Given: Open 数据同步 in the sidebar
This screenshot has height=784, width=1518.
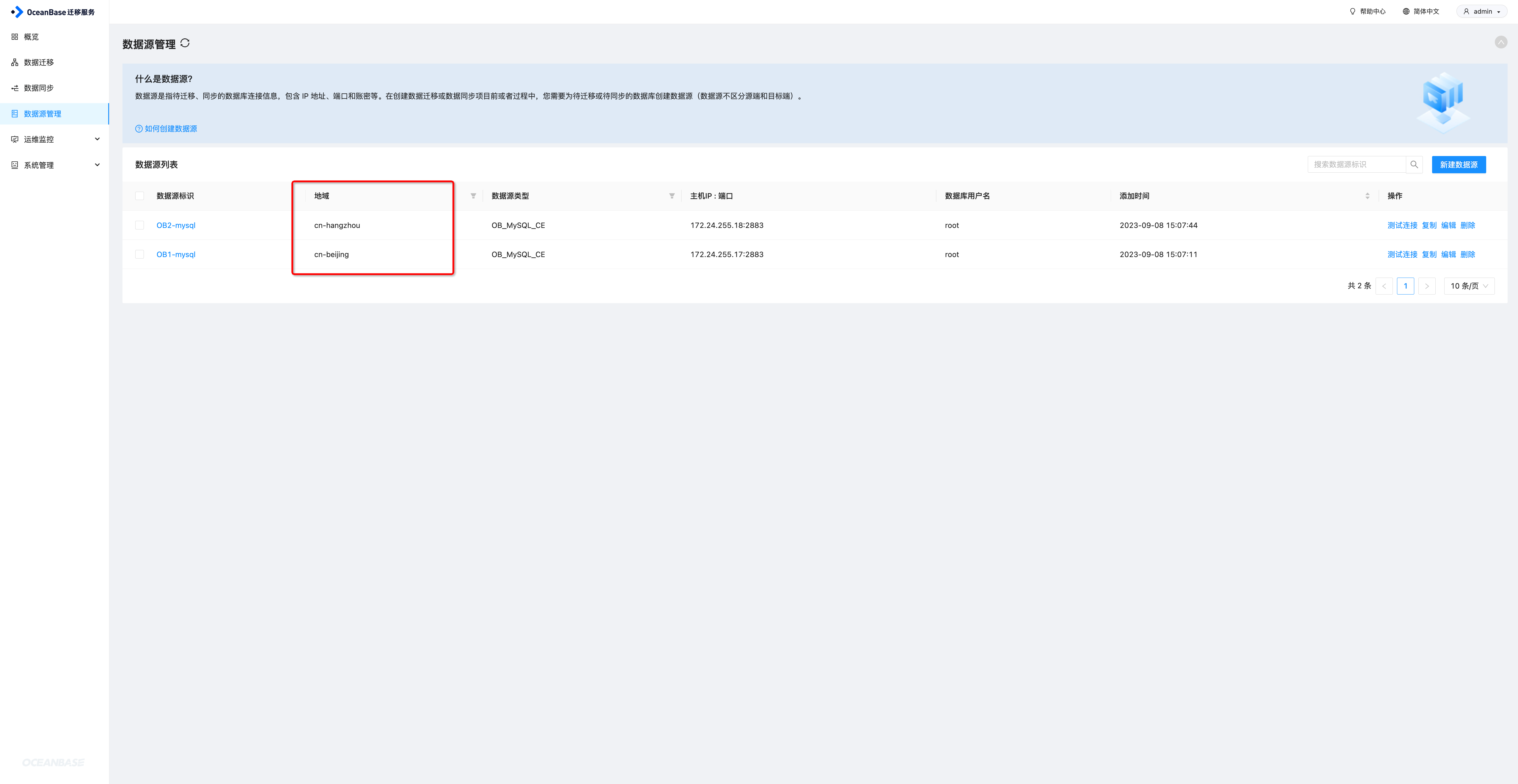Looking at the screenshot, I should [38, 88].
